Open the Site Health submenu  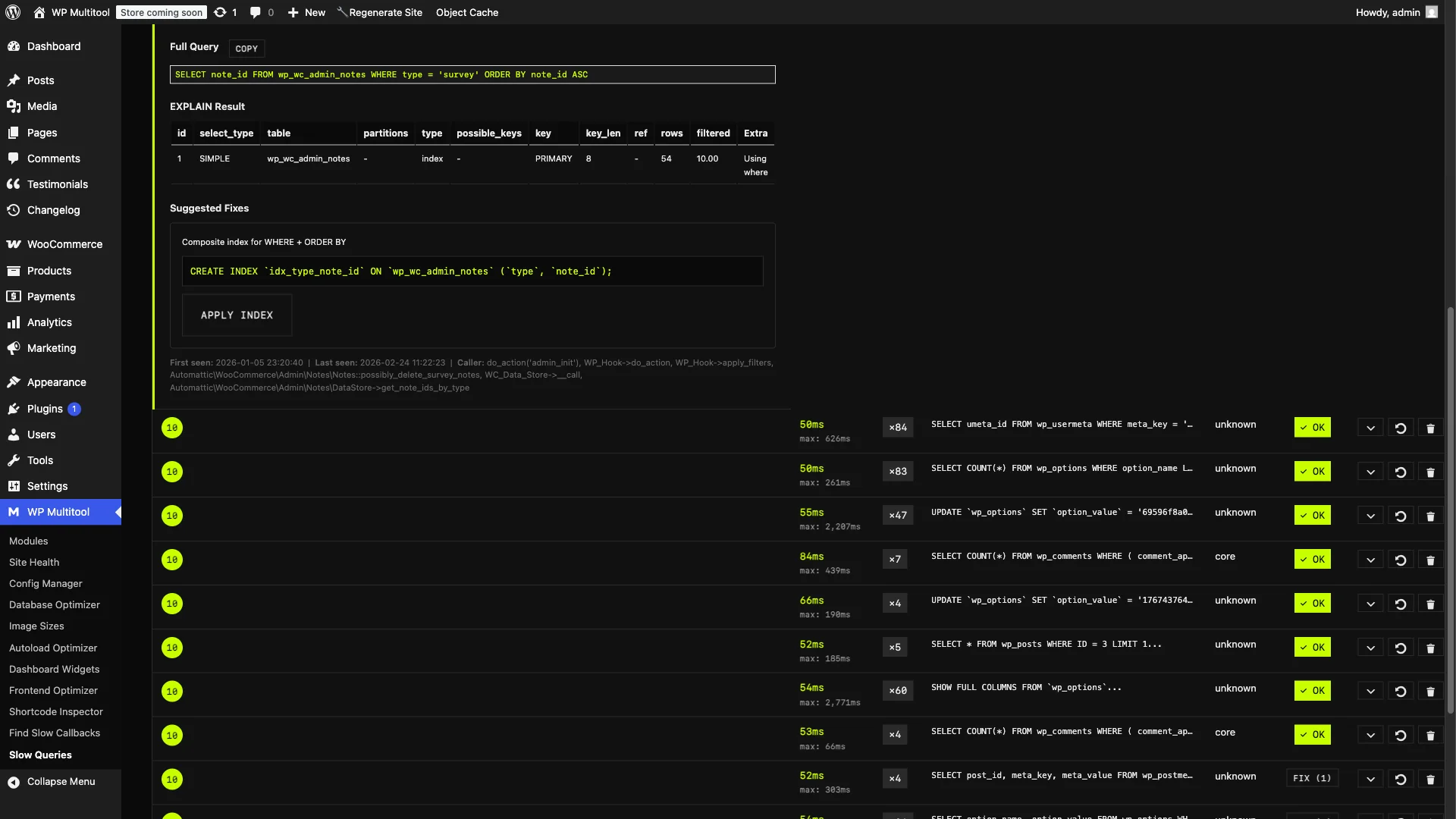[x=34, y=563]
